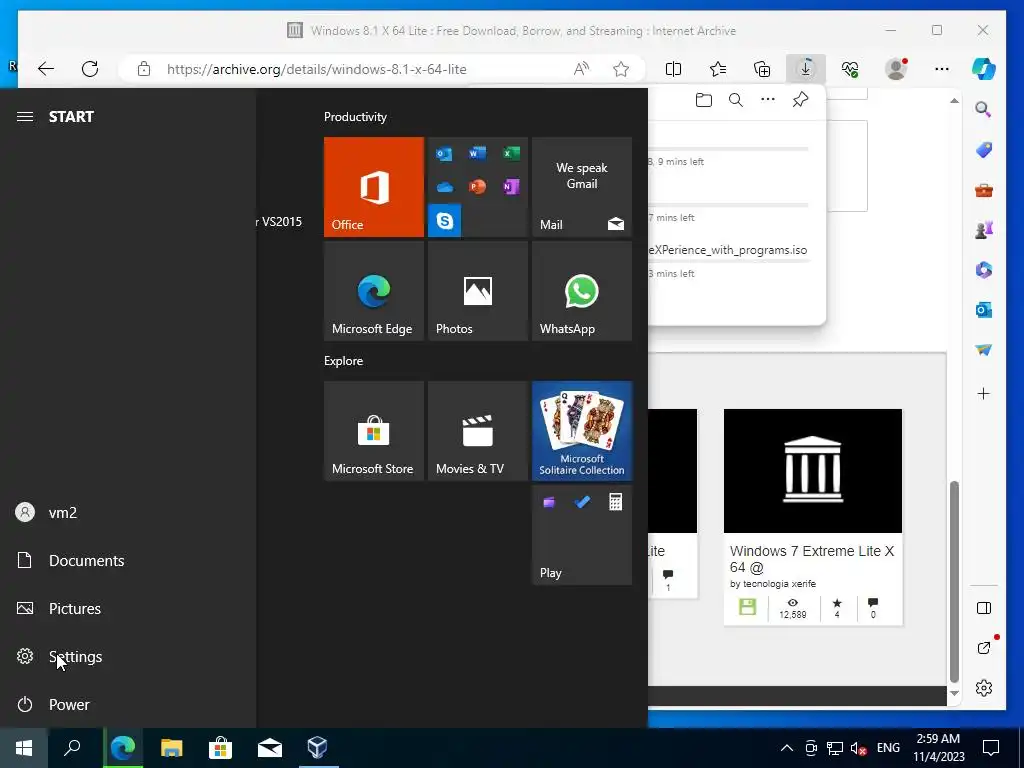Screen dimensions: 1024x768
Task: Expand the Start hamburger menu
Action: 25,117
